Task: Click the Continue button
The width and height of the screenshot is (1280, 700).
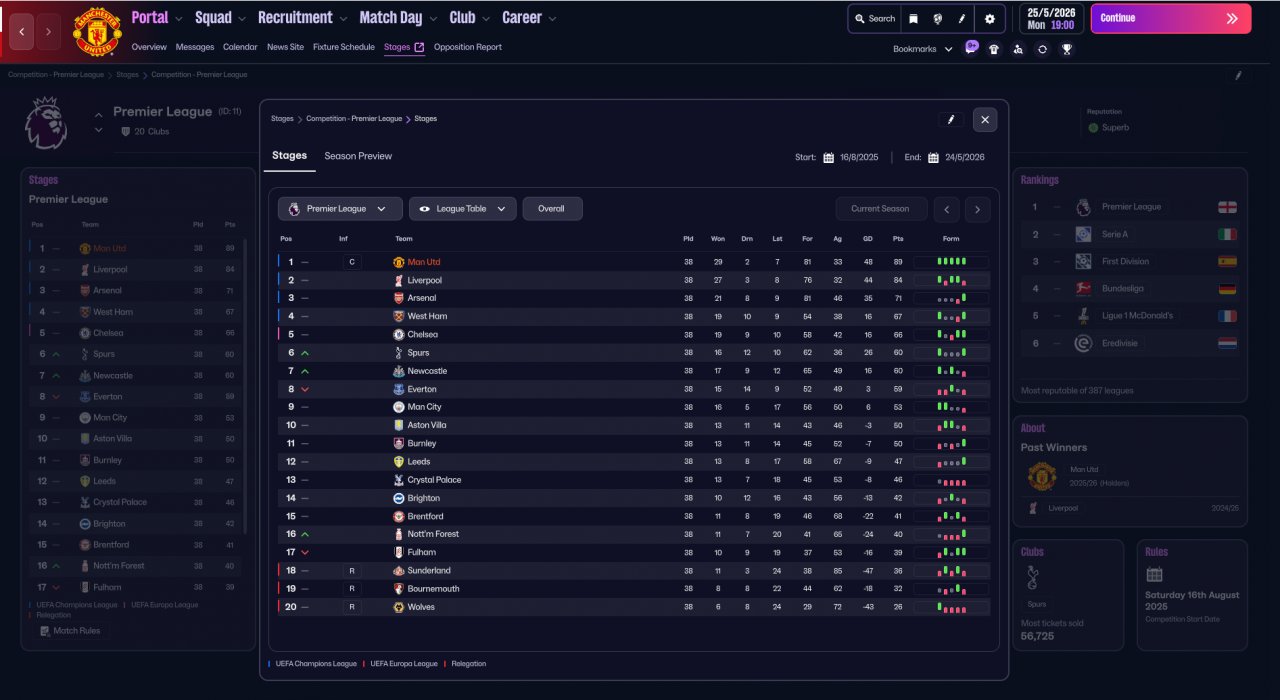Action: click(1170, 18)
